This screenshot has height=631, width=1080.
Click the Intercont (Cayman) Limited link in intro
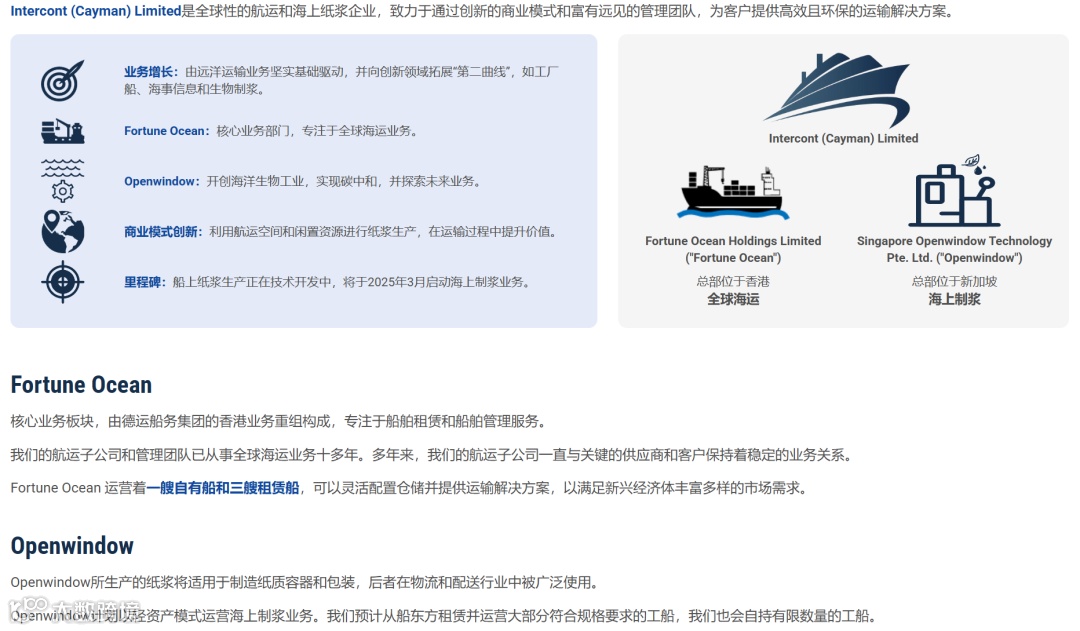[x=96, y=11]
